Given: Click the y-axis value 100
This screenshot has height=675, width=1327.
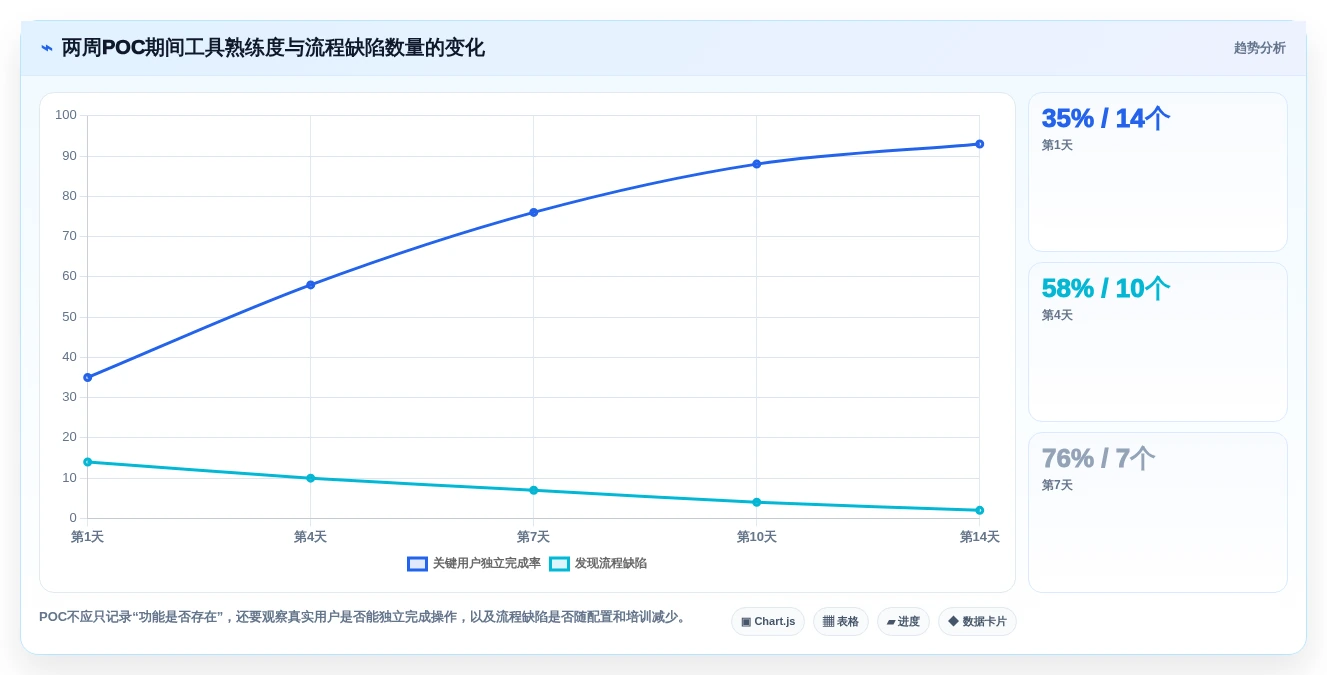Looking at the screenshot, I should [66, 115].
